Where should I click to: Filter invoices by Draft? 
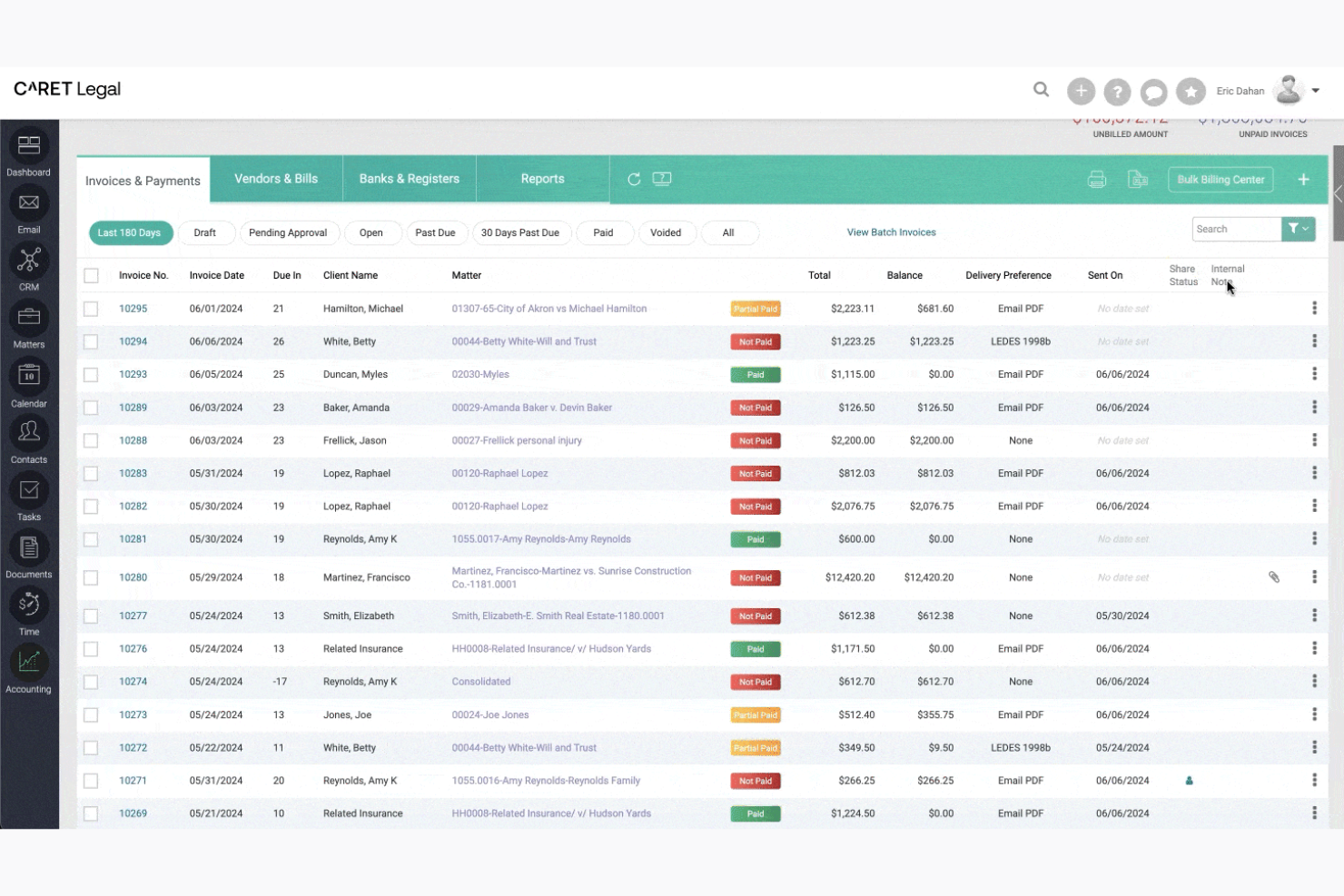point(205,233)
